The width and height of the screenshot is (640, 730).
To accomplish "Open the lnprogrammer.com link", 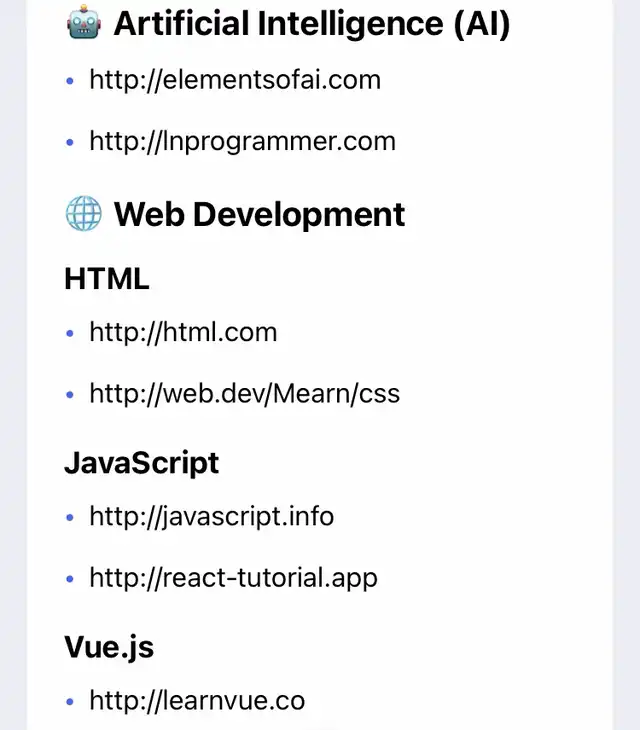I will tap(242, 142).
